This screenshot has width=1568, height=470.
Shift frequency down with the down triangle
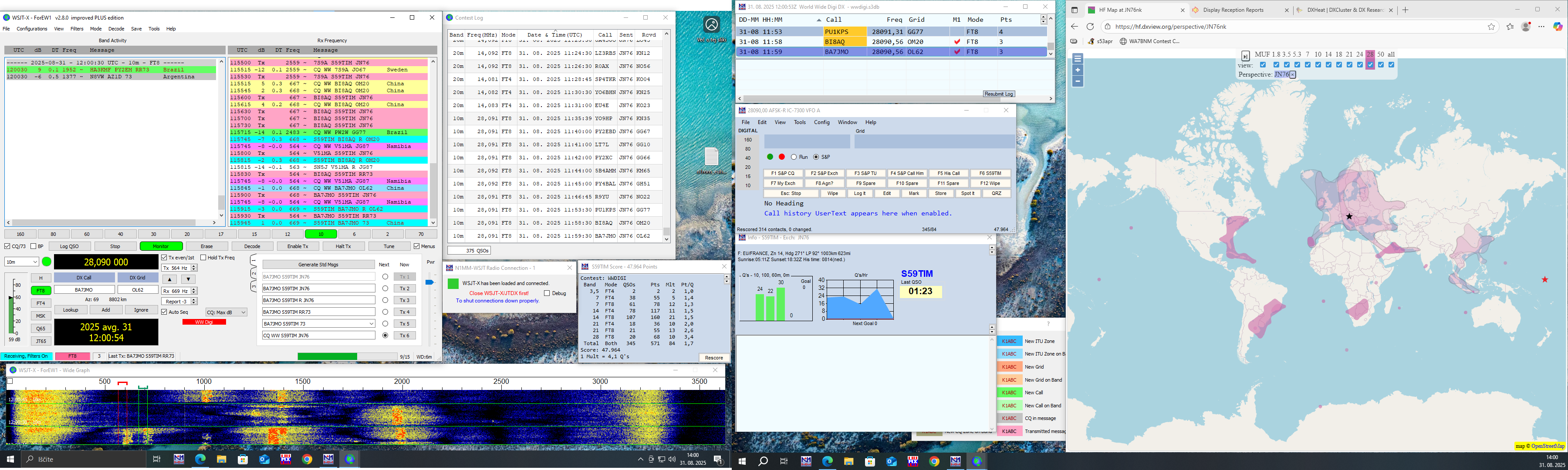[x=188, y=280]
